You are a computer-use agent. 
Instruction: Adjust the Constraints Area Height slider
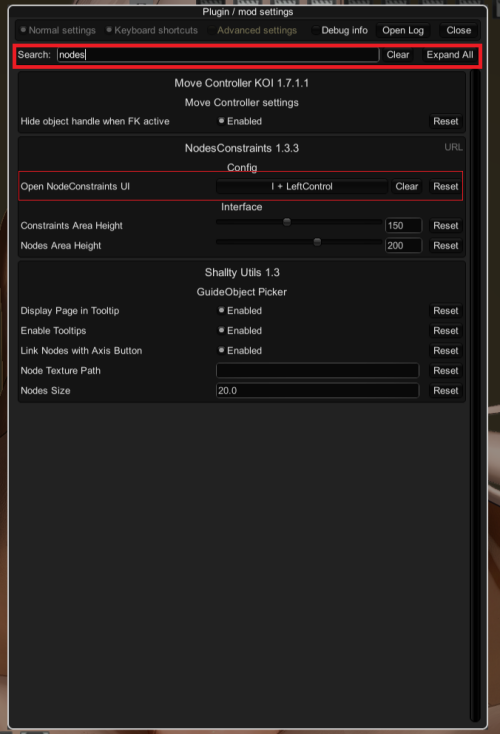[299, 222]
